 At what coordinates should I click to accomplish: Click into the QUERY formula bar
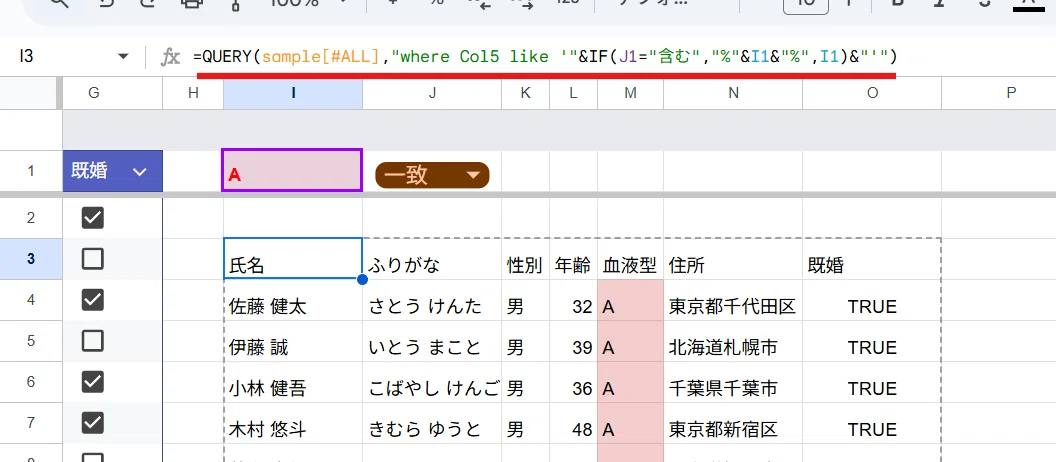(546, 57)
